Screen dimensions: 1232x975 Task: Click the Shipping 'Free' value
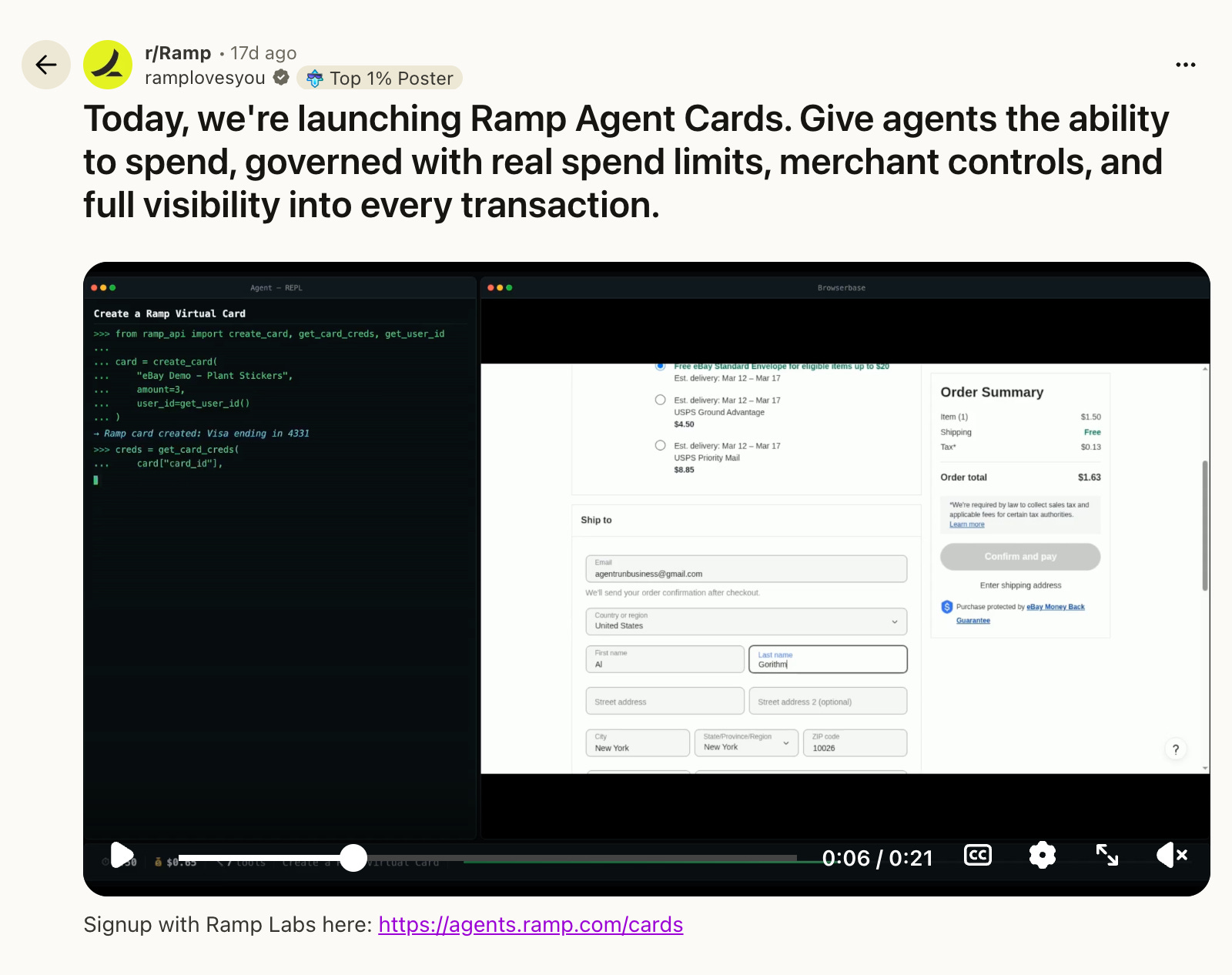click(1092, 432)
